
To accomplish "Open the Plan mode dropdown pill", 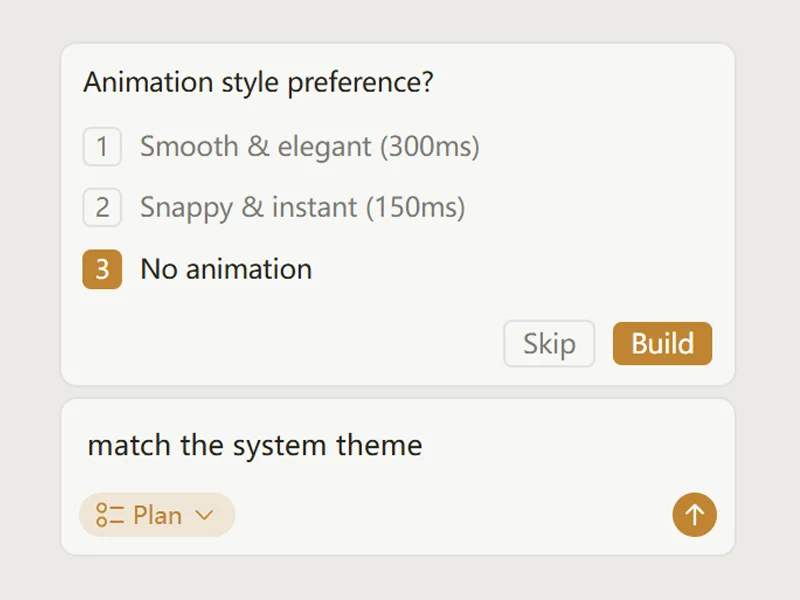I will tap(157, 514).
